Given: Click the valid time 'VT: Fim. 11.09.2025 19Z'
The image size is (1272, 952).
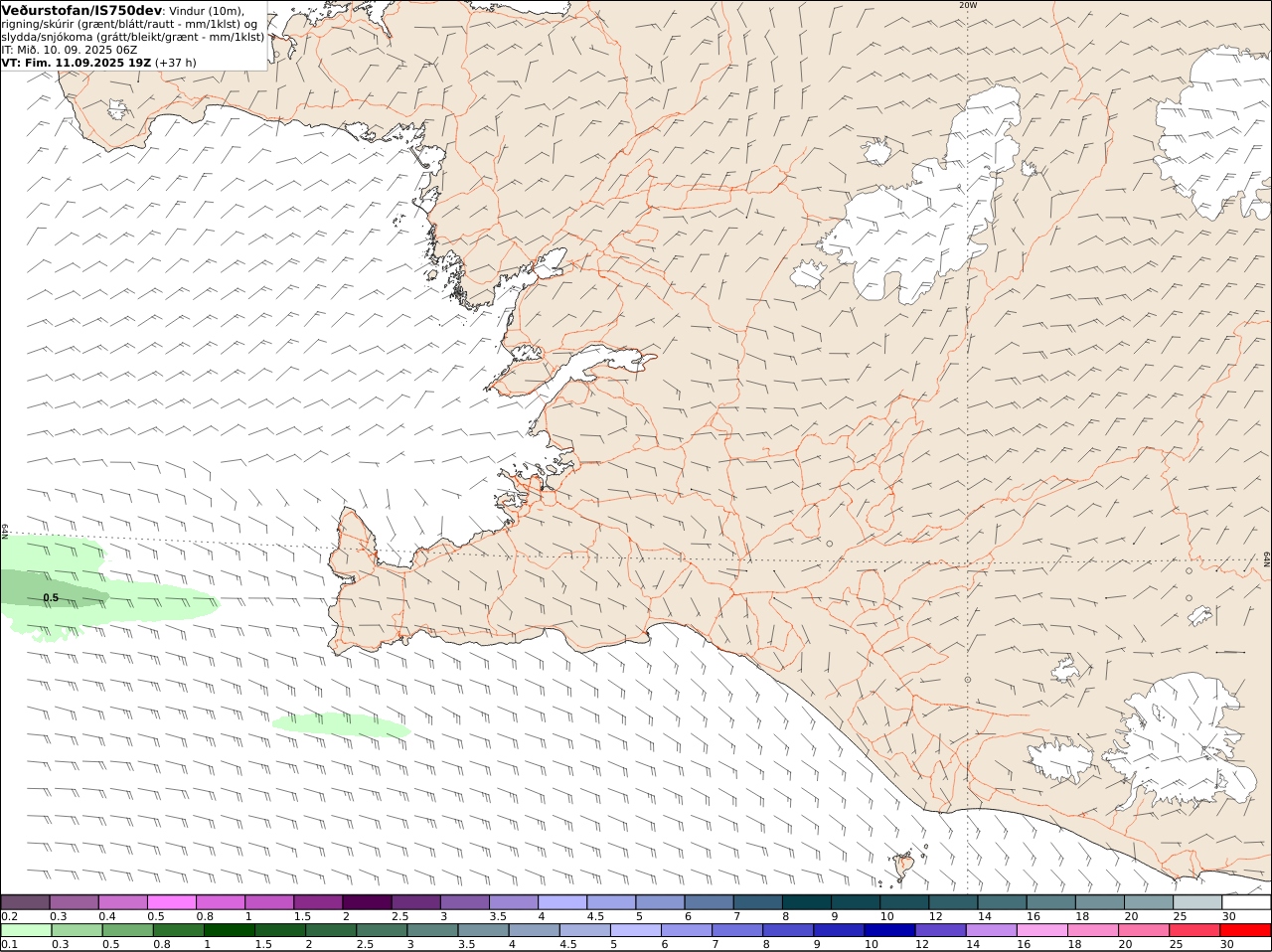Looking at the screenshot, I should [x=77, y=62].
